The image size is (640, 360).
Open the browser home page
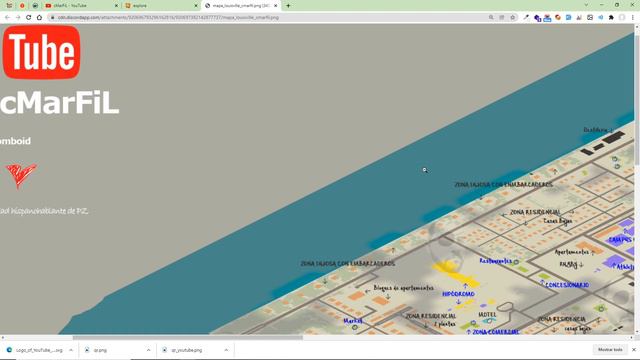coord(39,18)
